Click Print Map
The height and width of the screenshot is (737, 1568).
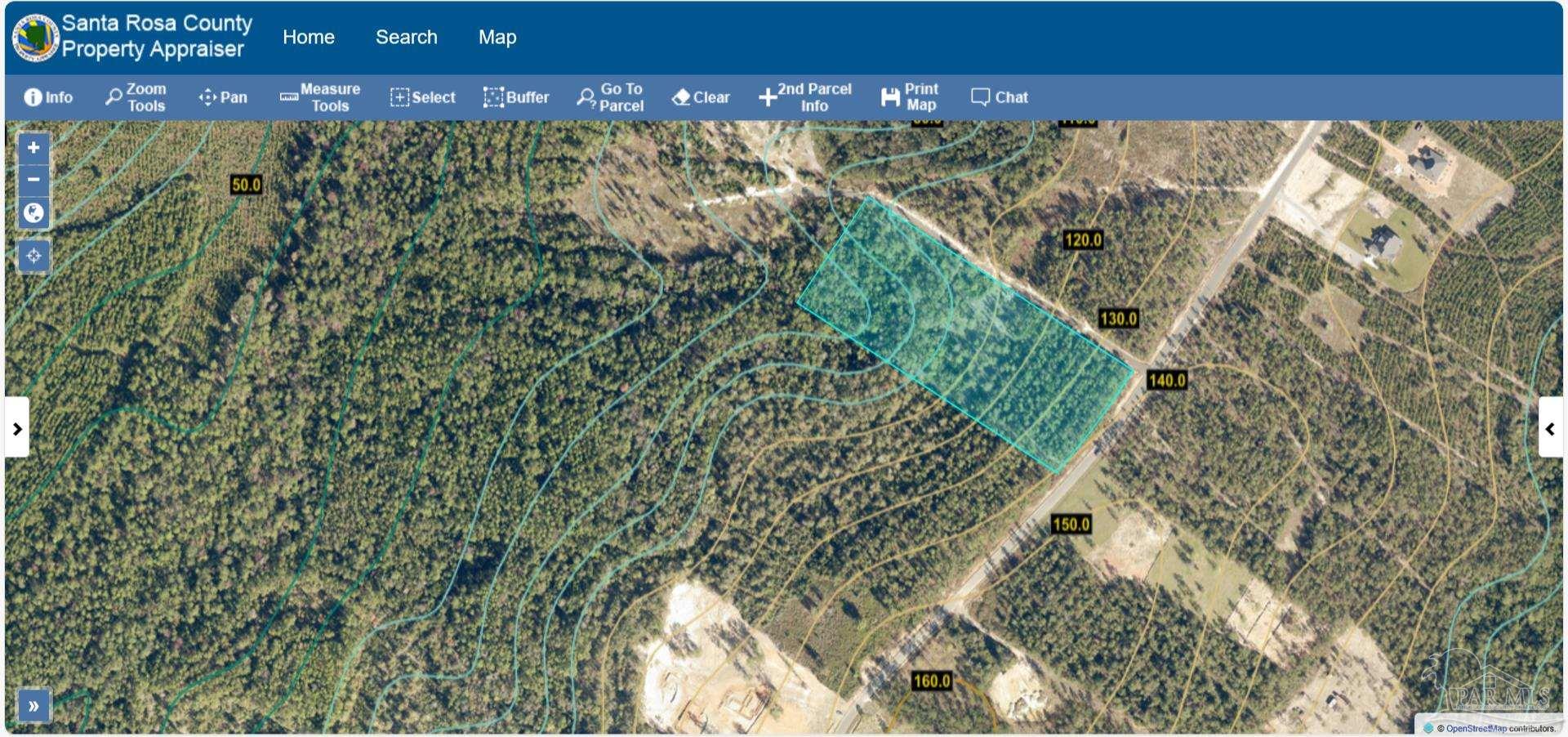(911, 96)
